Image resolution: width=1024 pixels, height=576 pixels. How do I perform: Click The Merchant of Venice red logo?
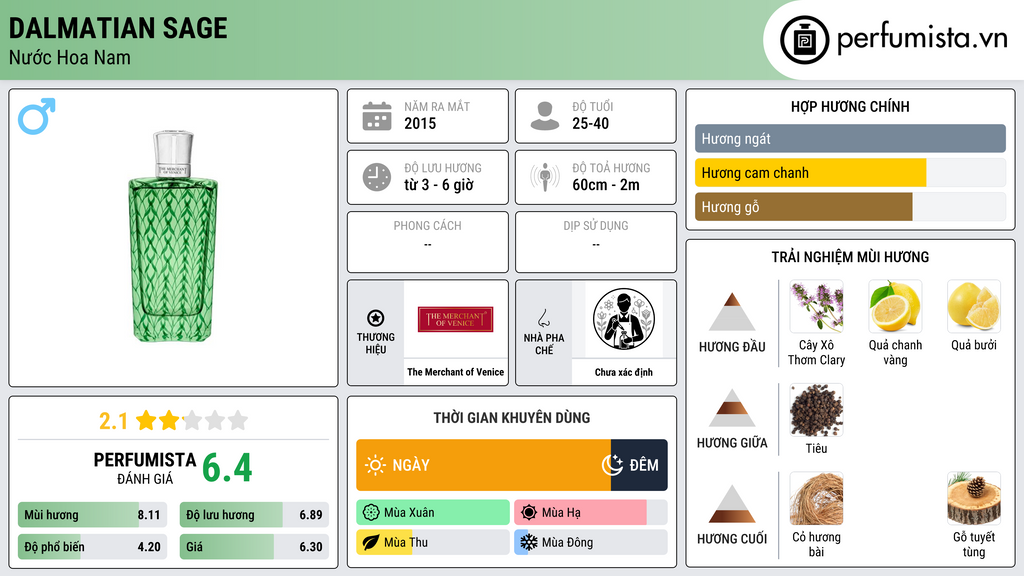click(455, 319)
